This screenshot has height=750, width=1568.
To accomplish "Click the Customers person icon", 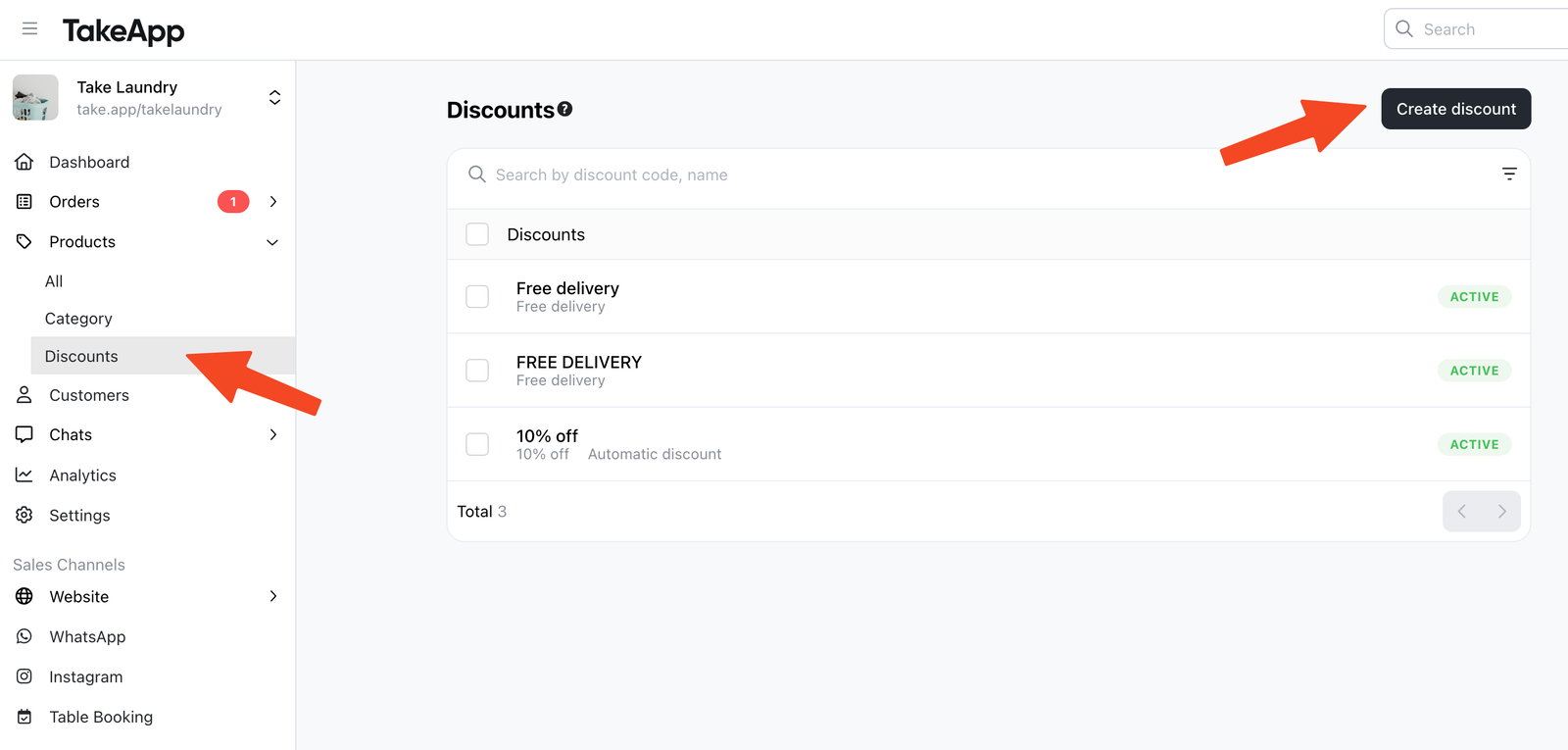I will [24, 395].
